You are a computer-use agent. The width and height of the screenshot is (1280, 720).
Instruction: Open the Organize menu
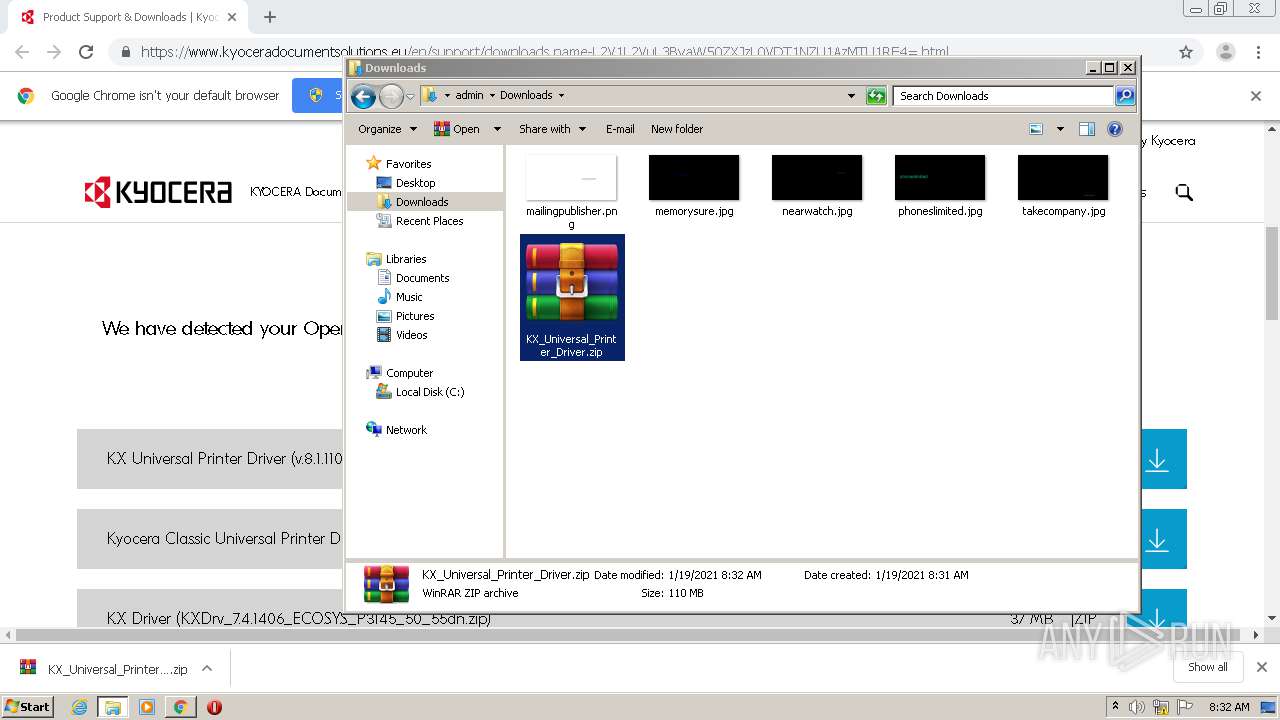[387, 129]
